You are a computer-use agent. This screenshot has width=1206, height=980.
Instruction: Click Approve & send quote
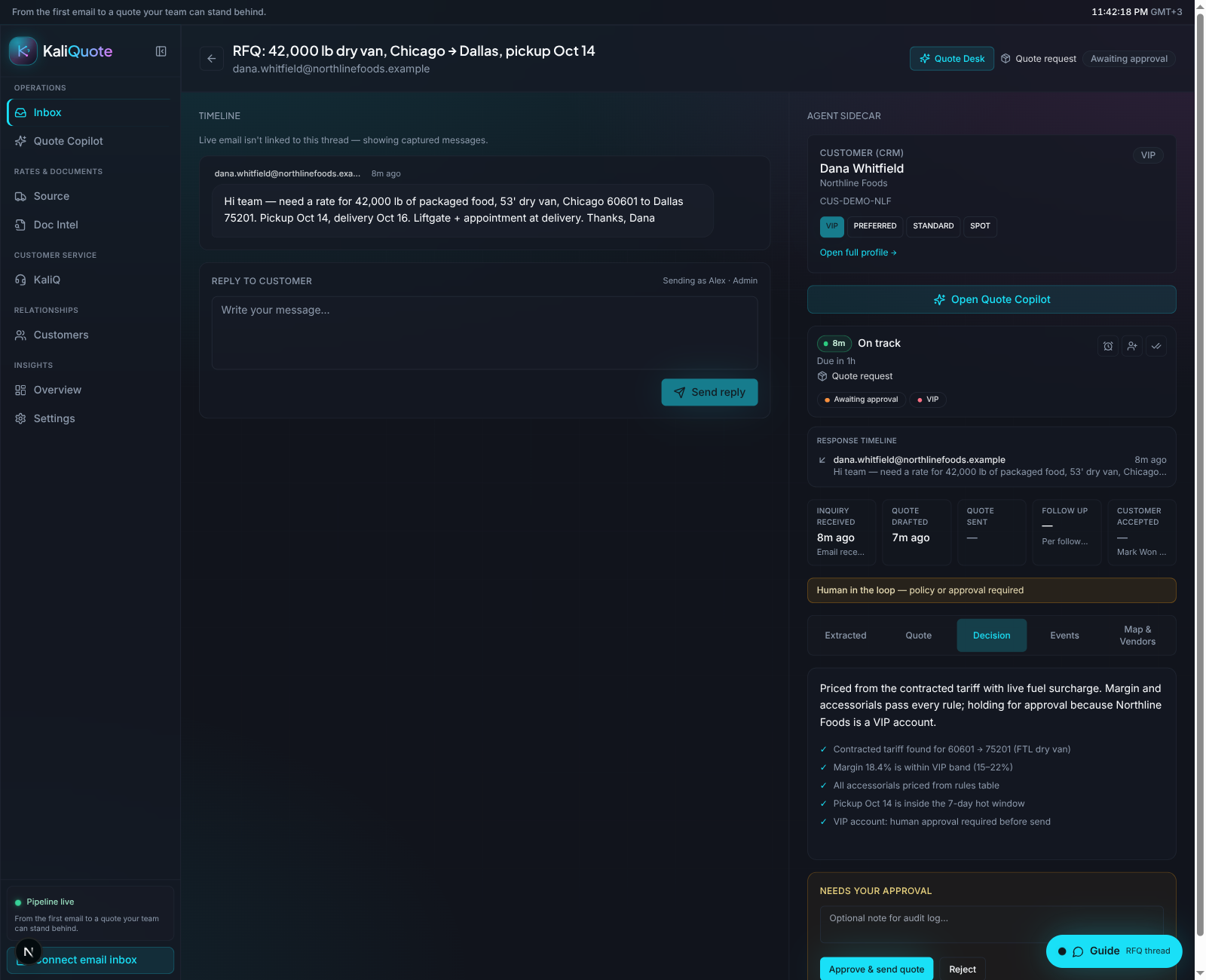click(876, 969)
